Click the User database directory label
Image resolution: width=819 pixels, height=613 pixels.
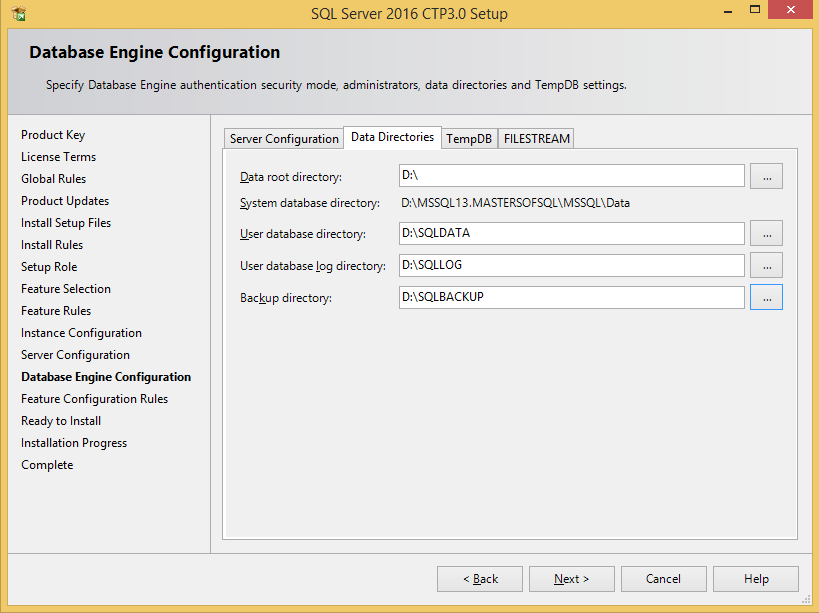303,234
